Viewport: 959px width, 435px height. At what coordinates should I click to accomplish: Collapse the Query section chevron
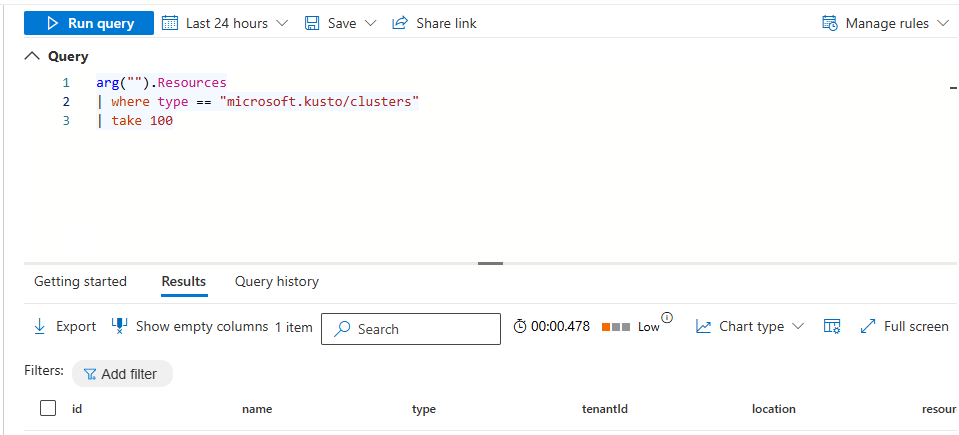pos(33,57)
